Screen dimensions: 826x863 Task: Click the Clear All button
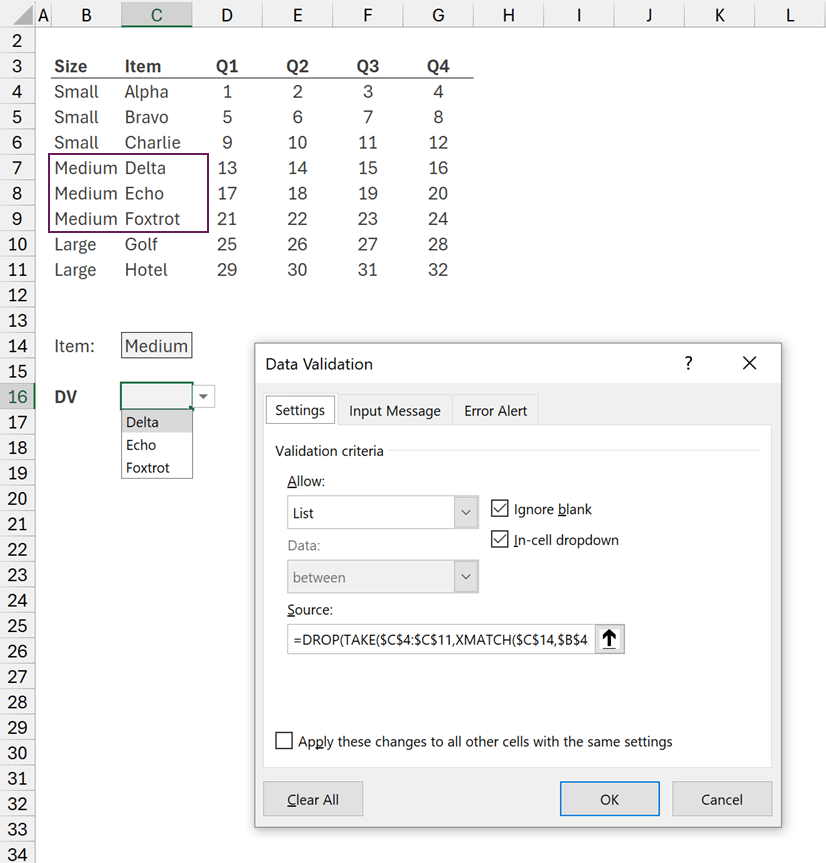313,799
